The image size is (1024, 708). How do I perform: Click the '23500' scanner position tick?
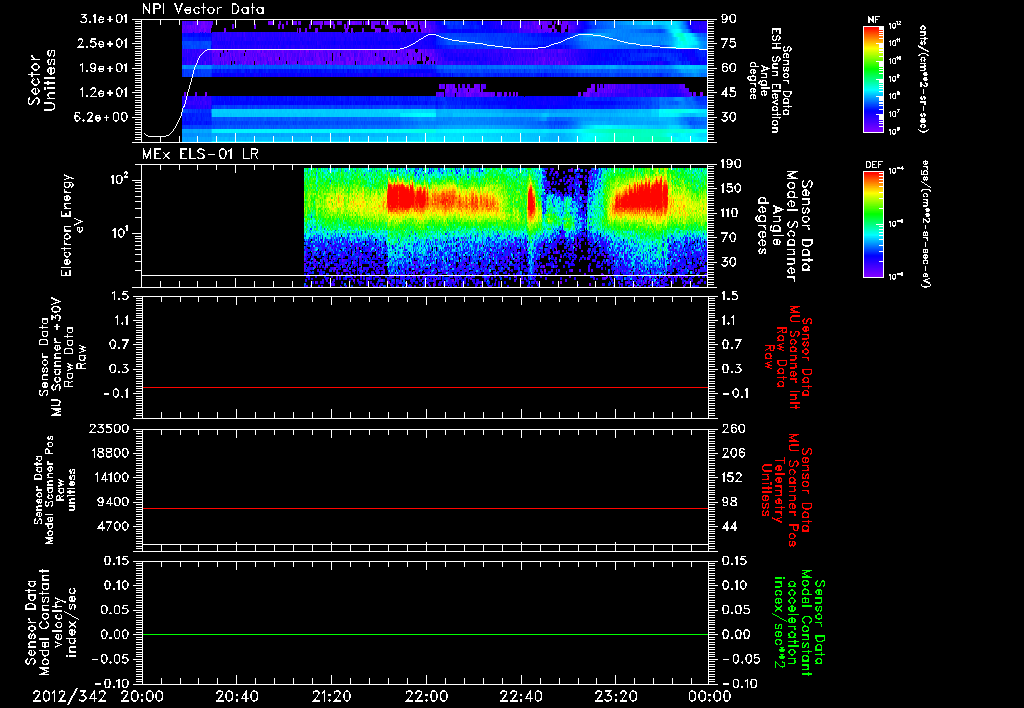point(109,429)
